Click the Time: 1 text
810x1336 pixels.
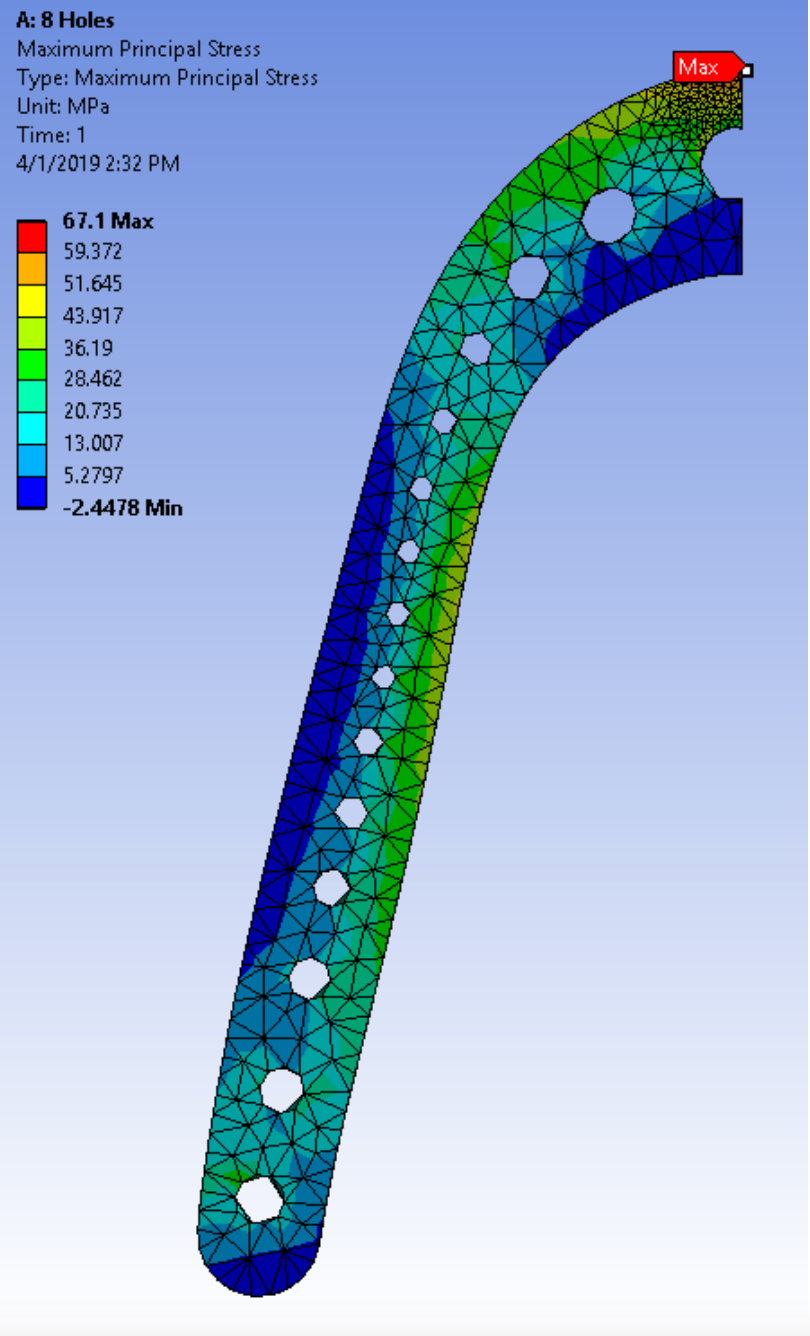(x=51, y=135)
